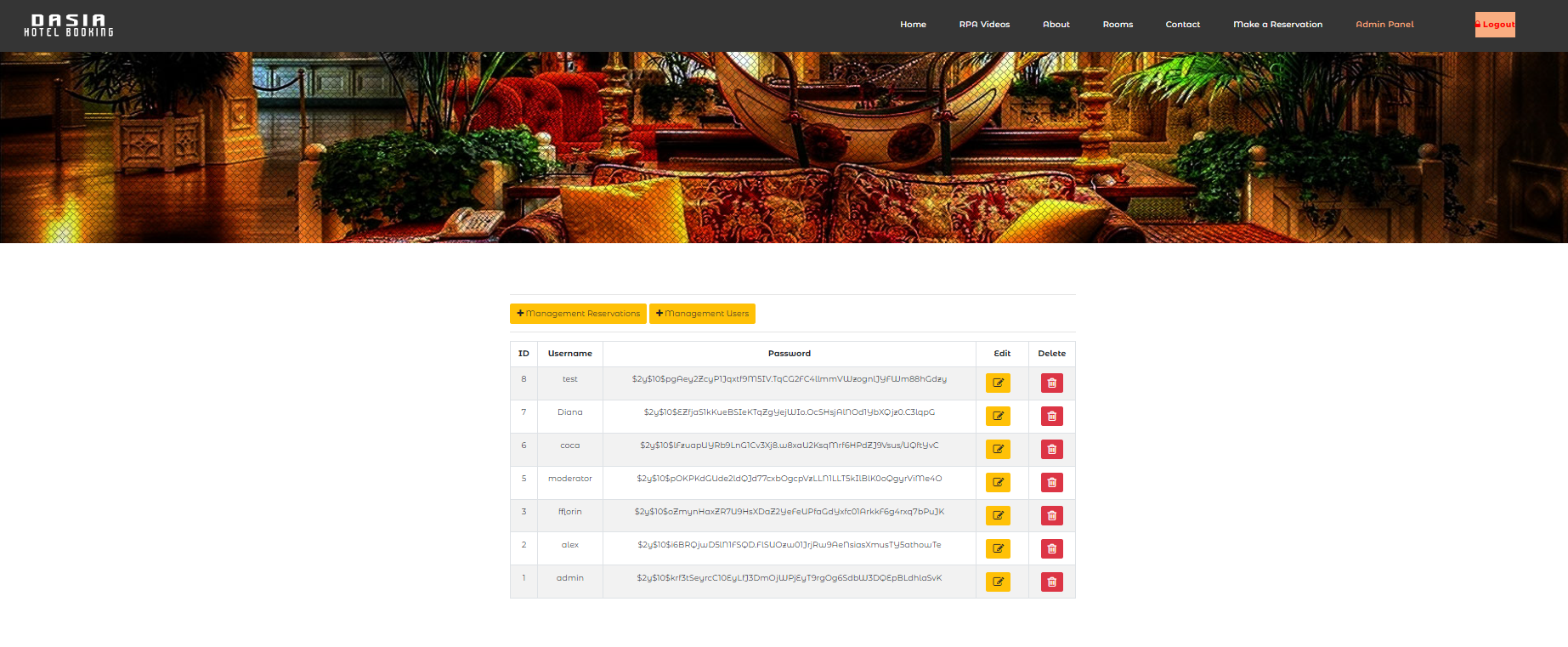Screen dimensions: 1568x647
Task: Navigate to the Rooms menu item
Action: click(1118, 25)
